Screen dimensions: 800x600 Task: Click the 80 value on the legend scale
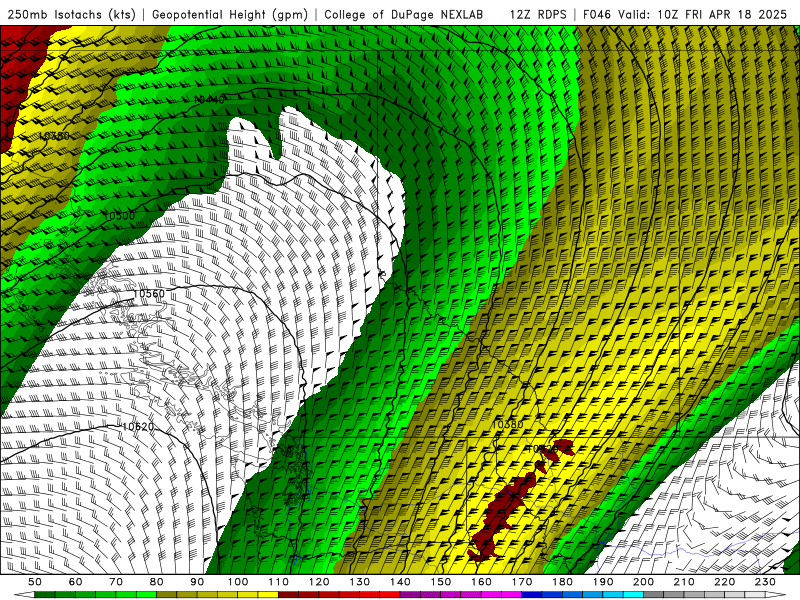point(156,582)
